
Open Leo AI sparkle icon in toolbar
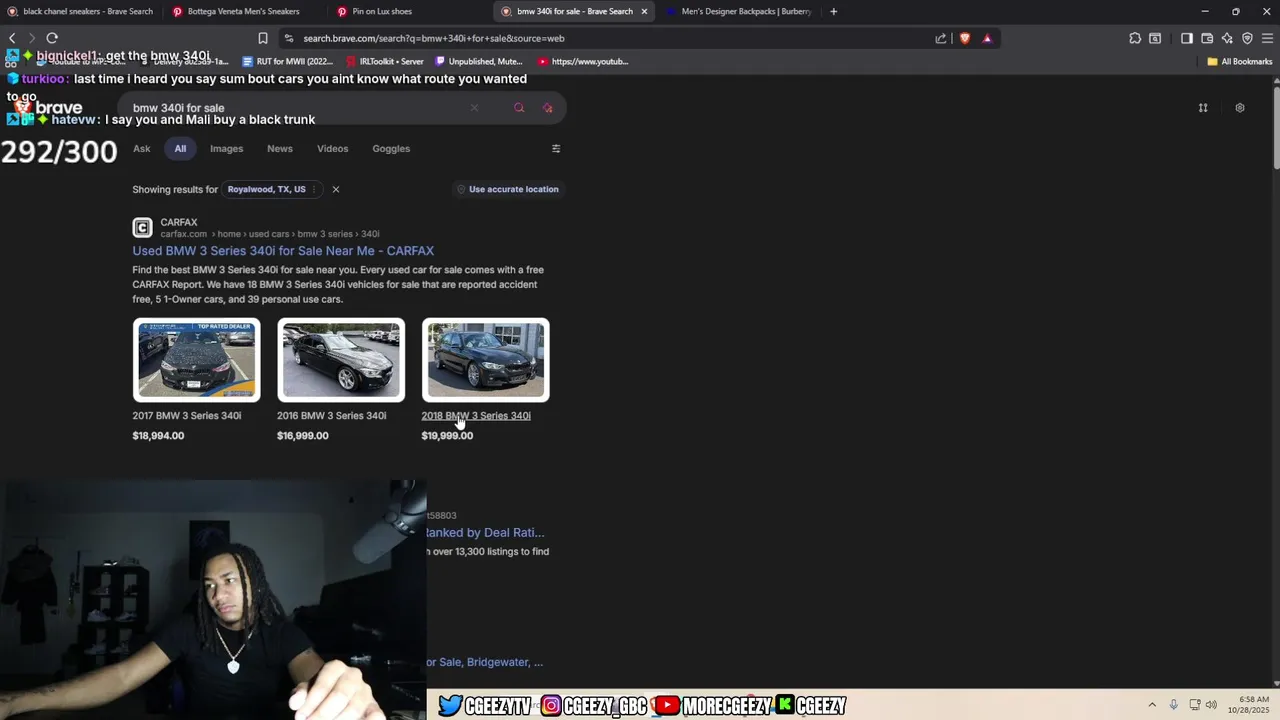click(x=1227, y=38)
